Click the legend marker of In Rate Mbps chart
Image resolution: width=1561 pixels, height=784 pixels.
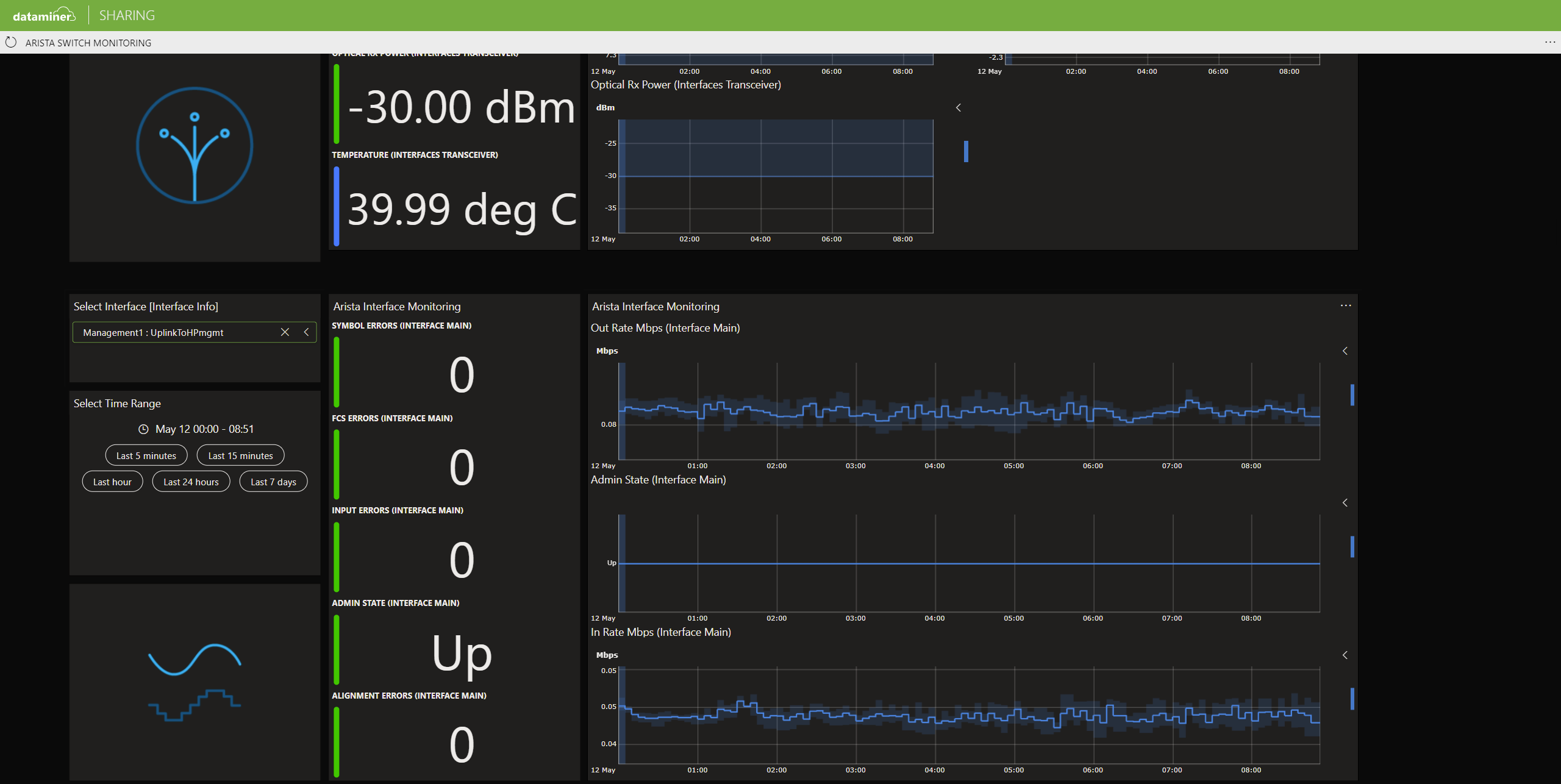1352,699
